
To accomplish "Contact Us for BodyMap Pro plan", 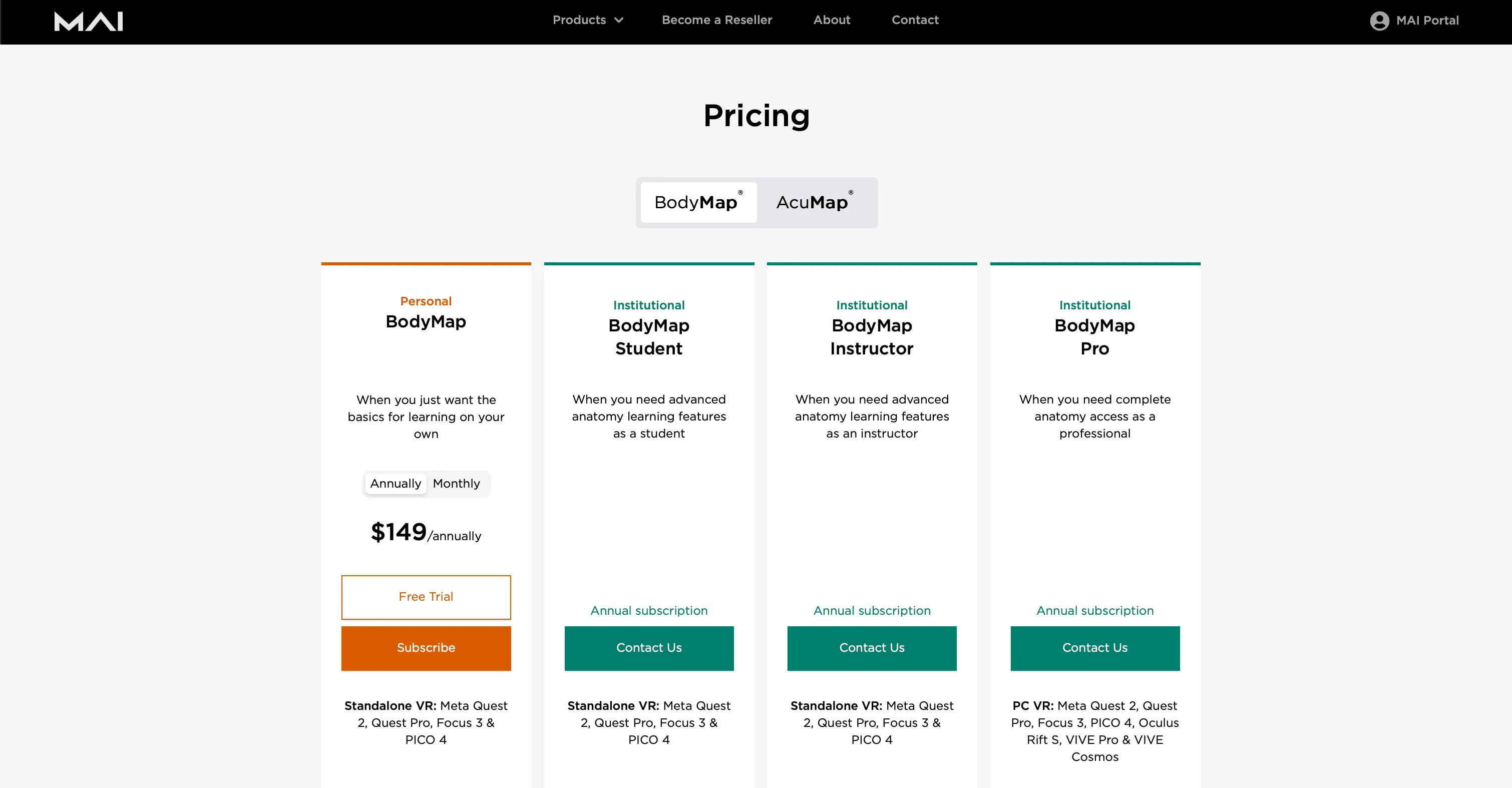I will (1095, 648).
